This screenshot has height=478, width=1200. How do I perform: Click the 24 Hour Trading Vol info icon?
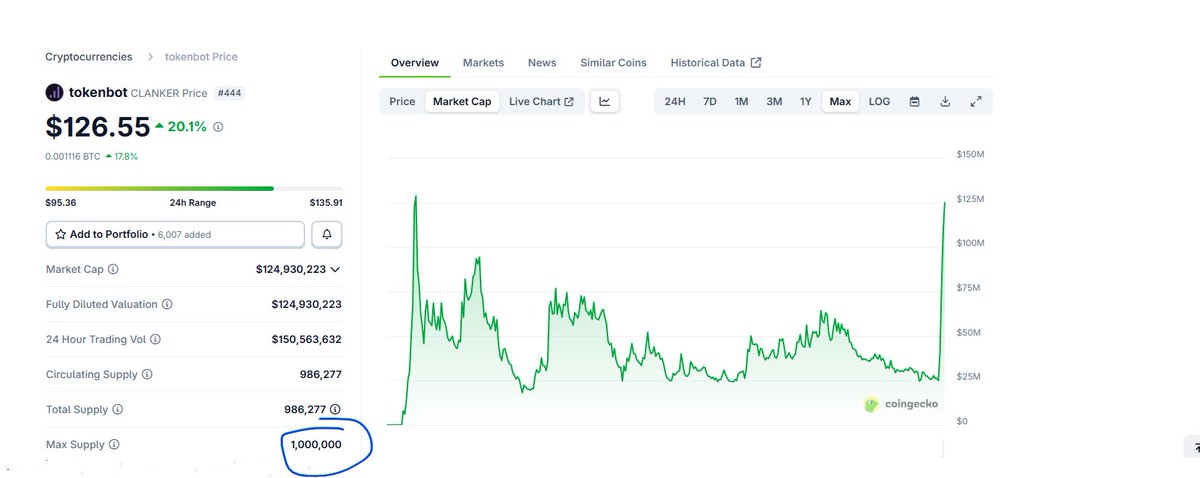(155, 339)
